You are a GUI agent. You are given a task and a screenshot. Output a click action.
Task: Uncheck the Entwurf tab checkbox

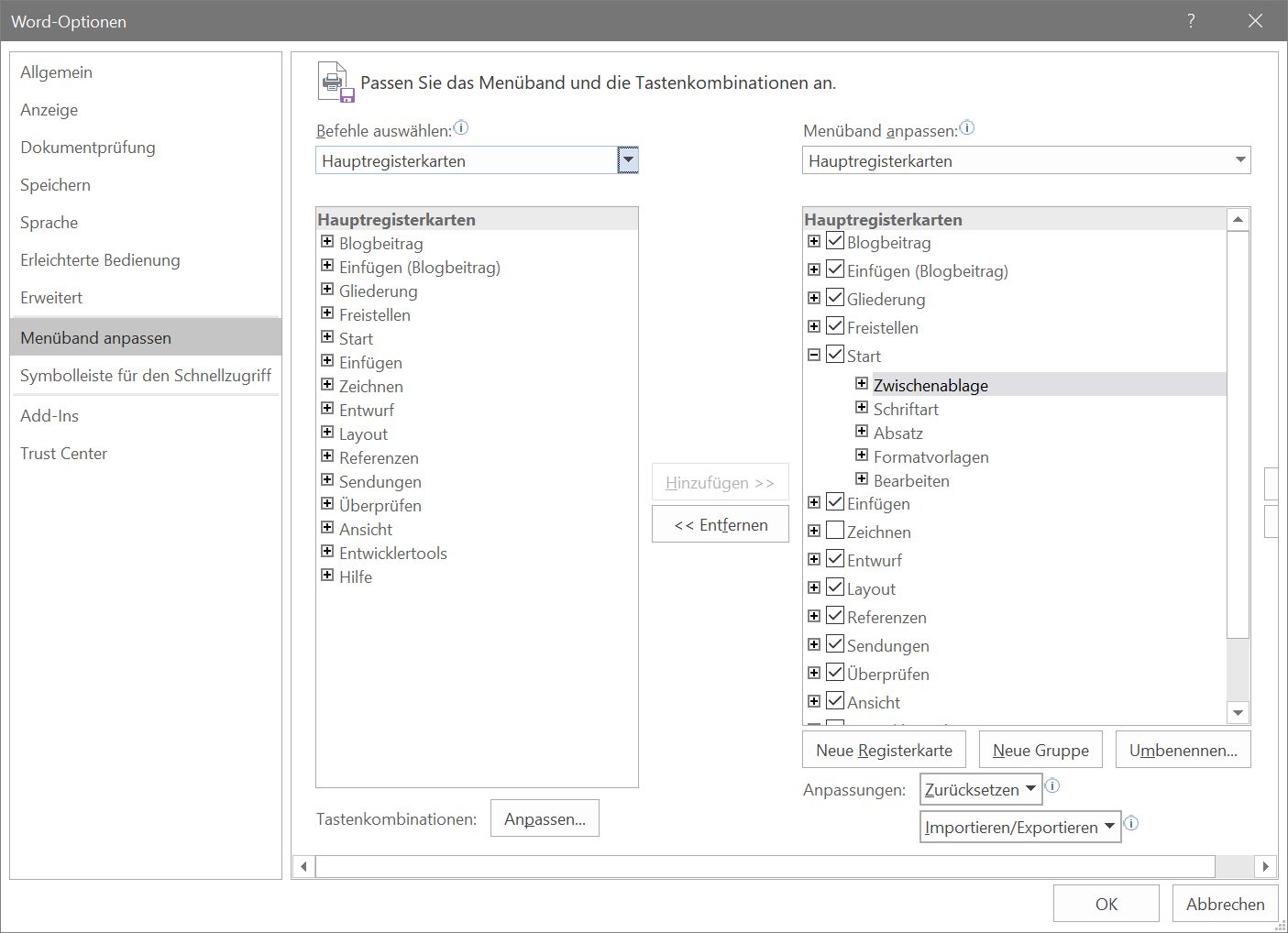(x=835, y=560)
